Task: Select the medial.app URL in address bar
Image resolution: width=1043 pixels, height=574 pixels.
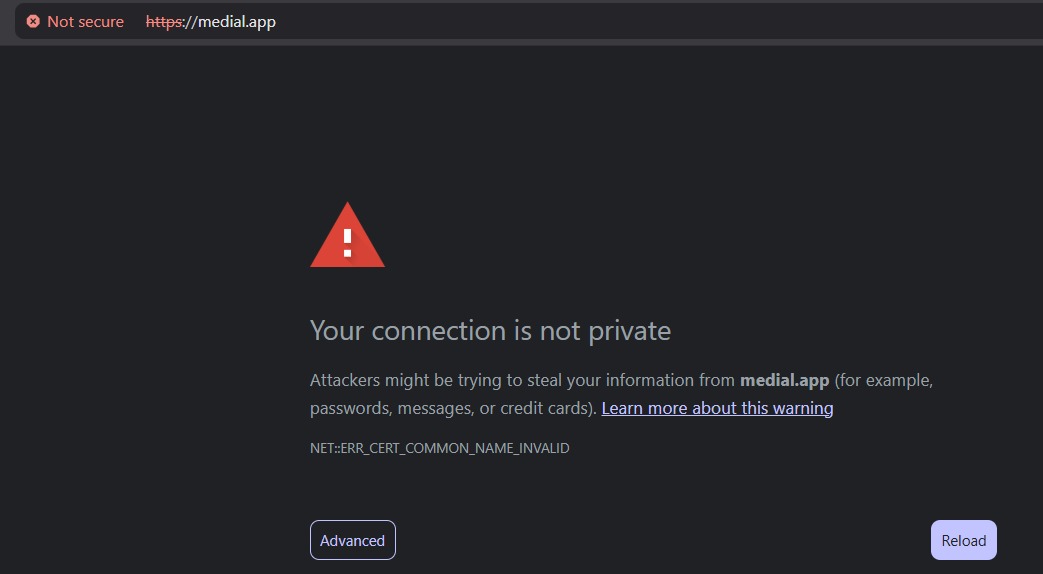Action: click(x=211, y=22)
